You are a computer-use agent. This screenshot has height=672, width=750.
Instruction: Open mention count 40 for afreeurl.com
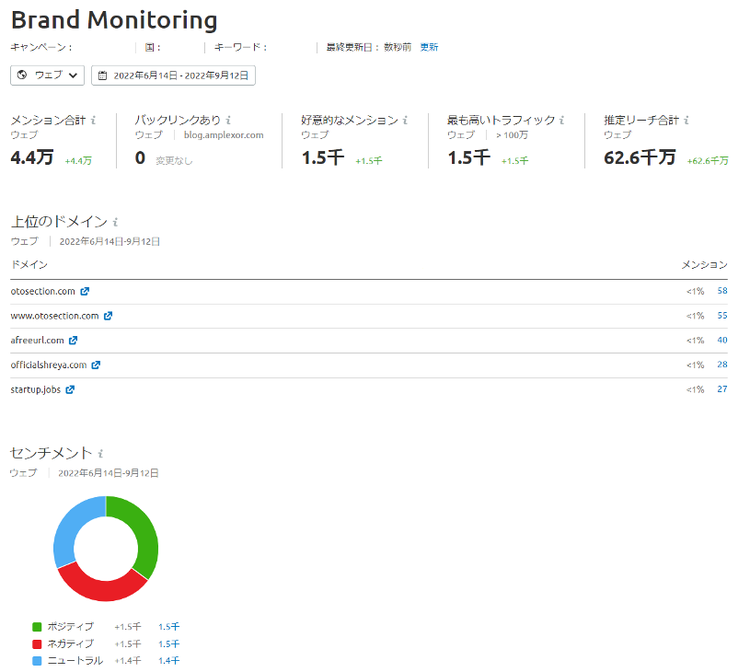click(722, 340)
